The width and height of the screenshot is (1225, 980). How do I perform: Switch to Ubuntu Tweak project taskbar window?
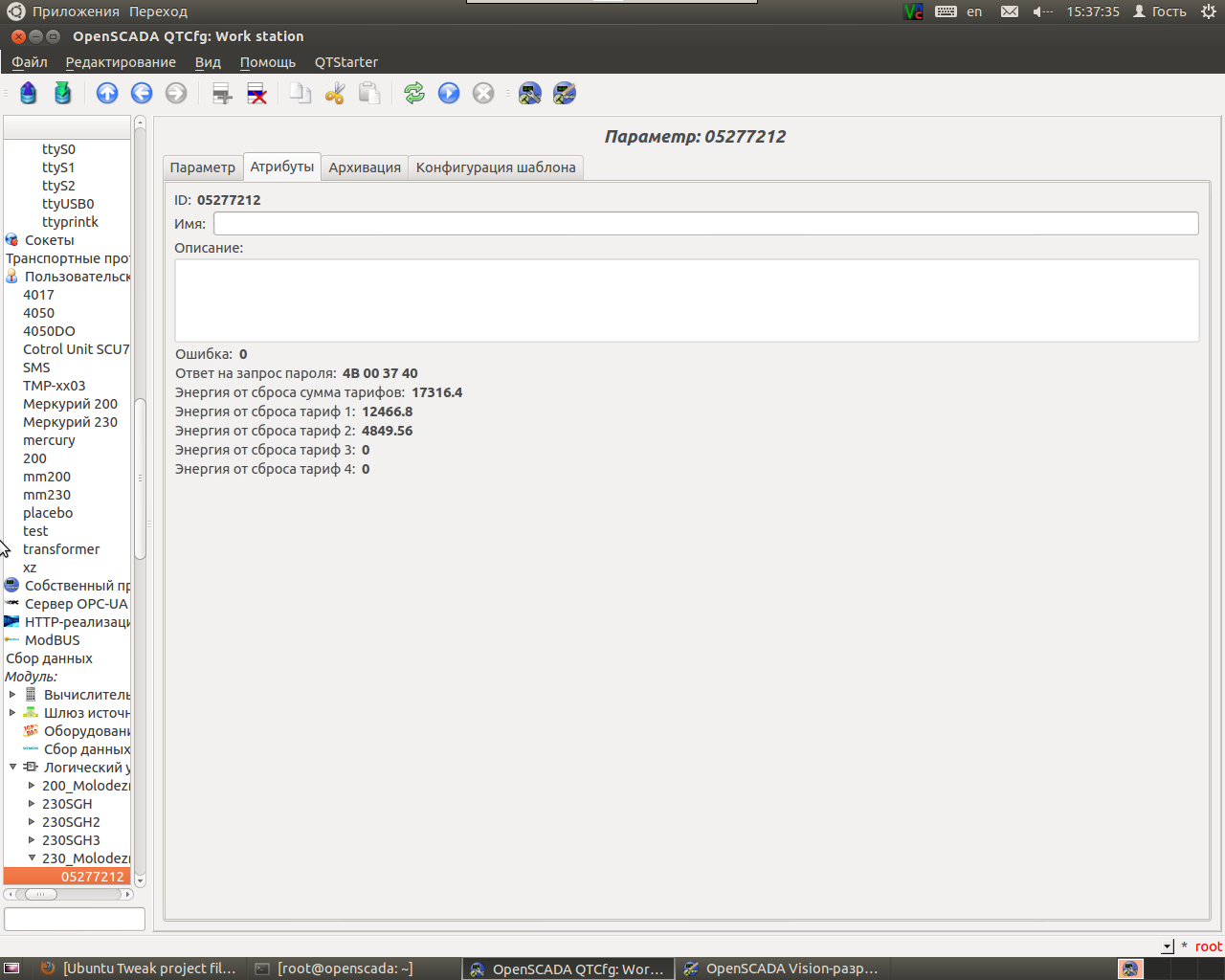[139, 969]
